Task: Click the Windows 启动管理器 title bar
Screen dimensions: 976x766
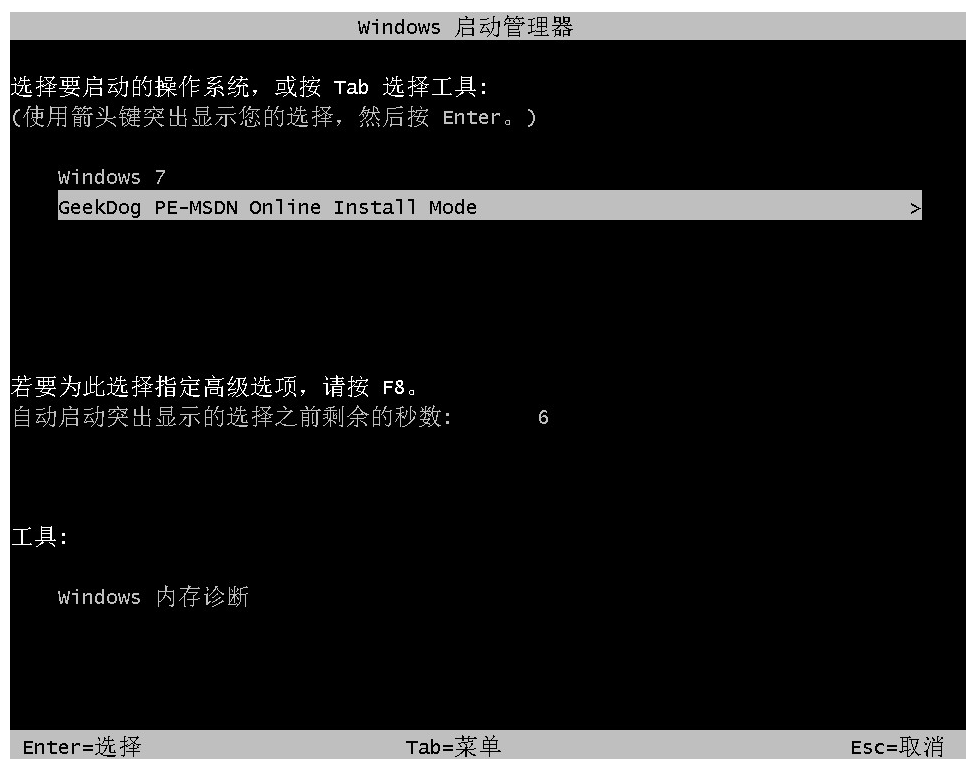Action: click(488, 26)
